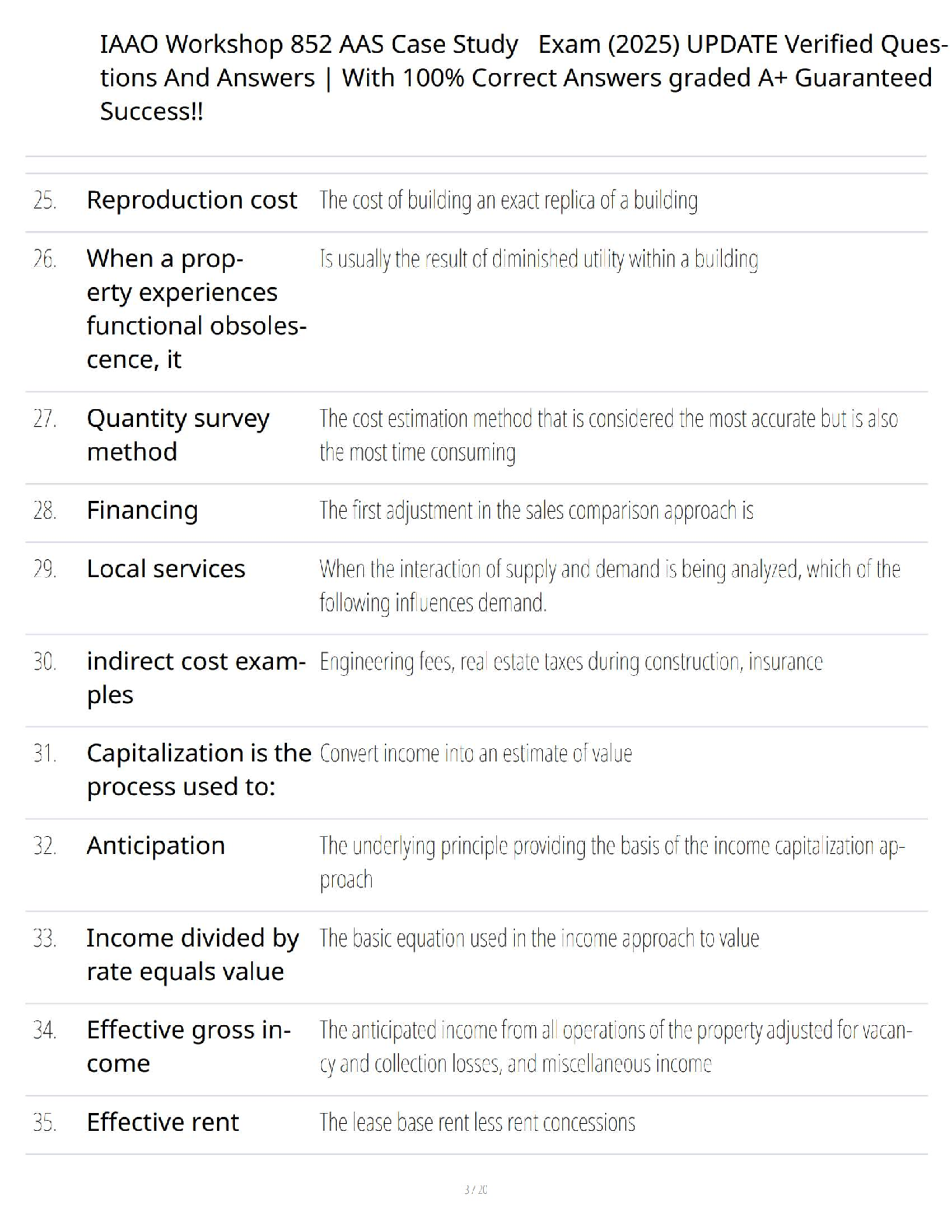Viewport: 952px width, 1232px height.
Task: Click 'The first adjustment in the sales comparison' text
Action: (536, 511)
